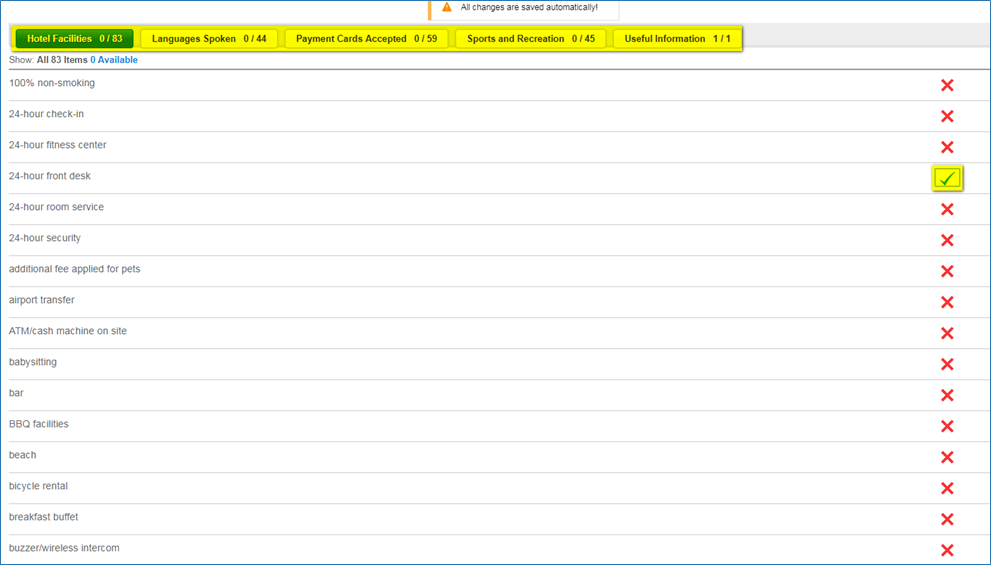Open the Hotel Facilities tab
The width and height of the screenshot is (991, 565).
pos(75,39)
